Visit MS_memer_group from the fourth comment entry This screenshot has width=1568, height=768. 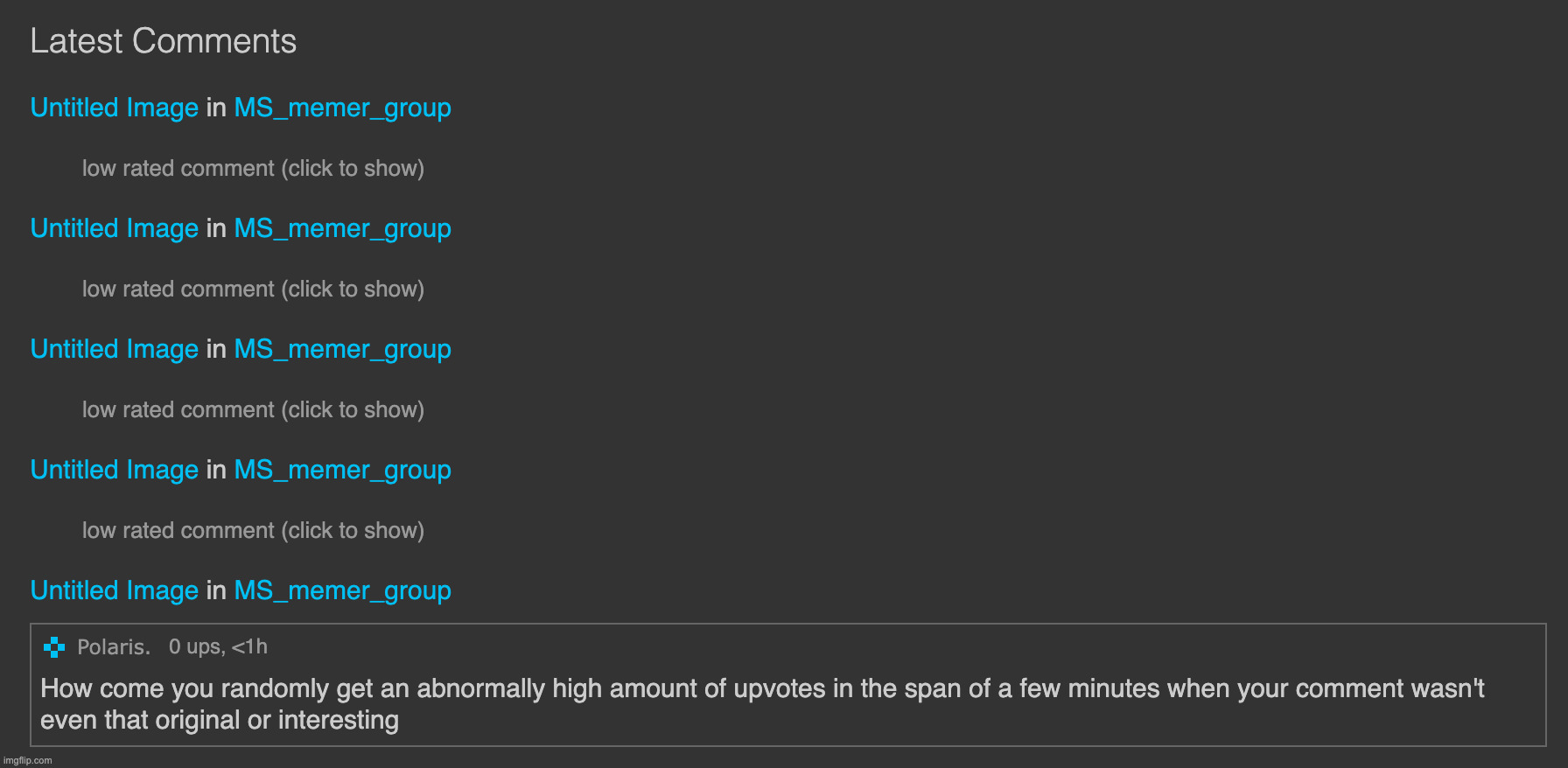342,470
